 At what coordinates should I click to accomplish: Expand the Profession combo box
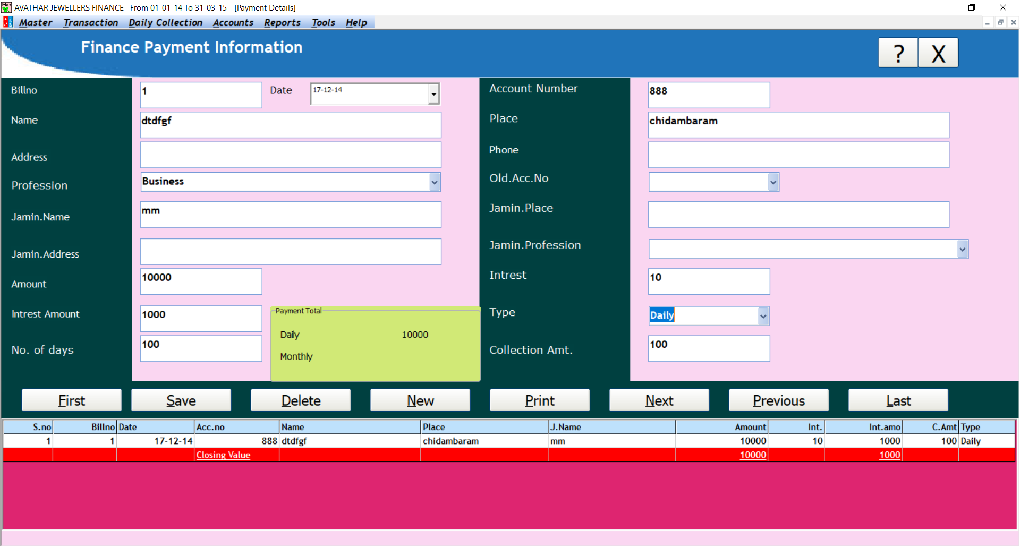coord(434,182)
